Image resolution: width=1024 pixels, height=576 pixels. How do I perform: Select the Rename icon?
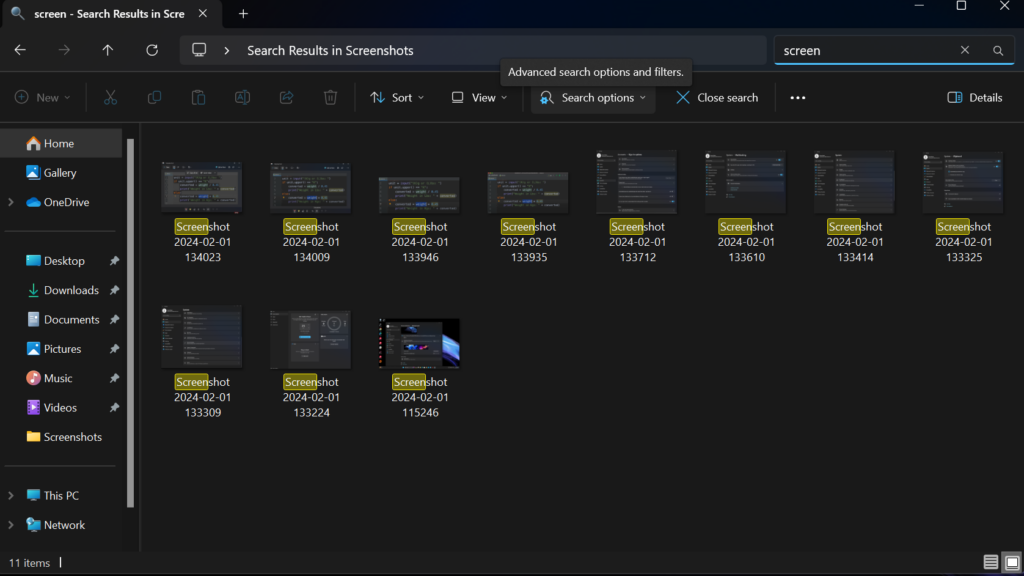(x=242, y=97)
